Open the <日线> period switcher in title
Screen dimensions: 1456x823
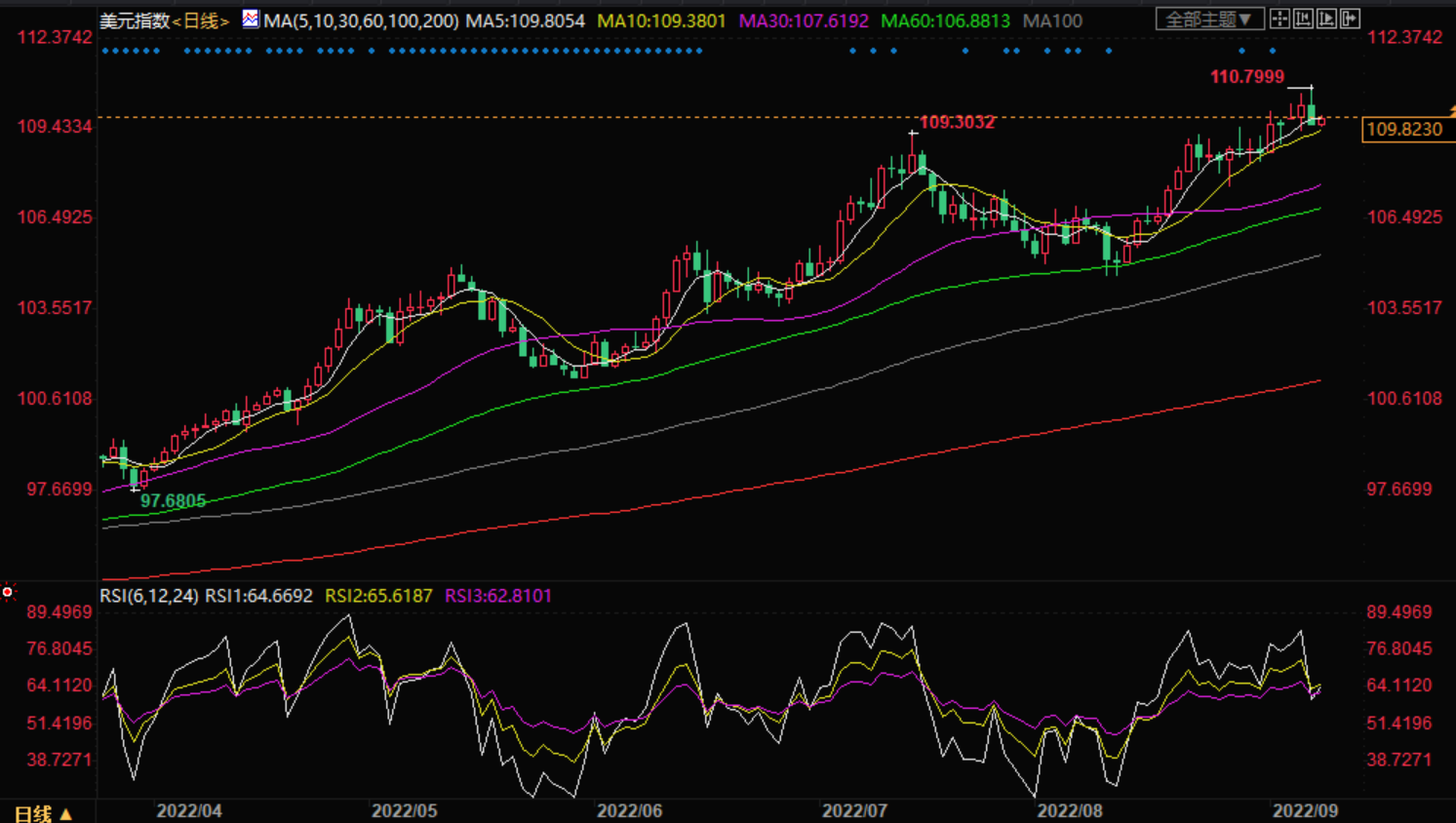pyautogui.click(x=201, y=20)
